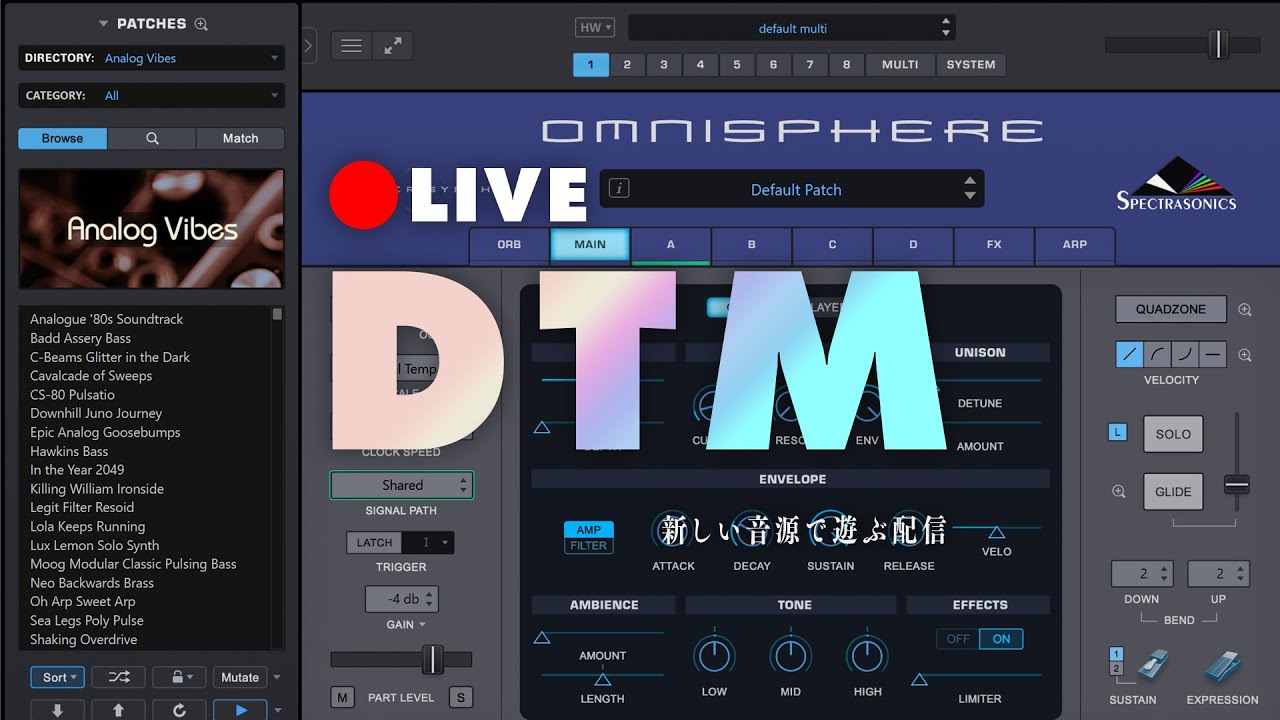Open the SYSTEM page
Screen dimensions: 1280x720
click(971, 65)
